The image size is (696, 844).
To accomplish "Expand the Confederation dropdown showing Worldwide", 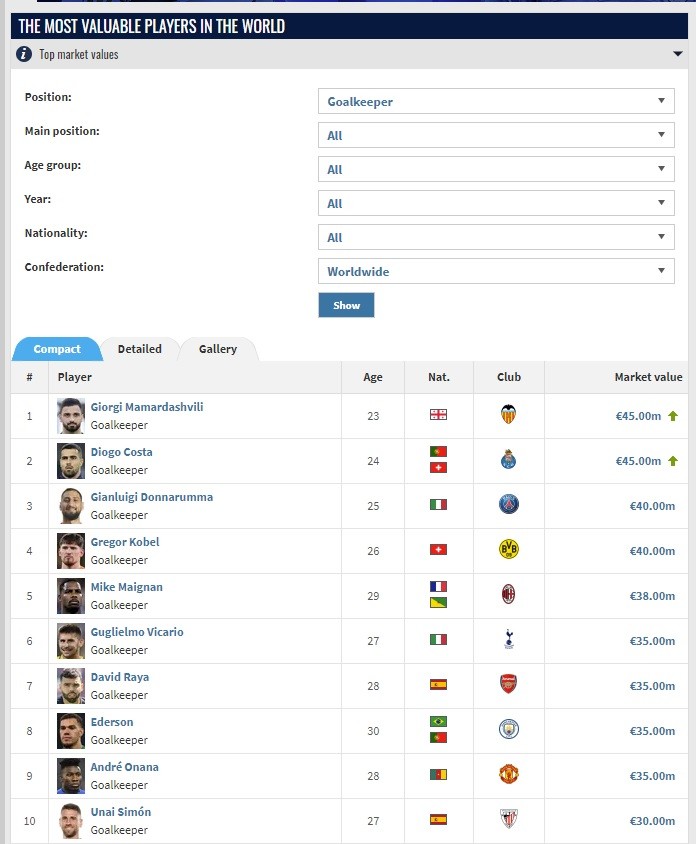I will 496,271.
